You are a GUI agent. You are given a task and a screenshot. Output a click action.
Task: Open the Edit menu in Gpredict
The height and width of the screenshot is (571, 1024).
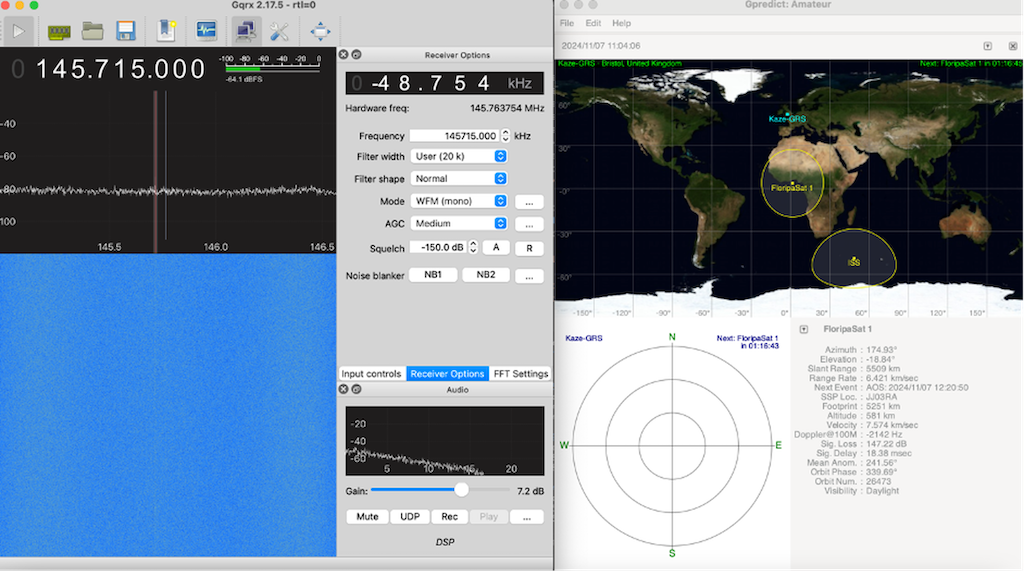[593, 23]
